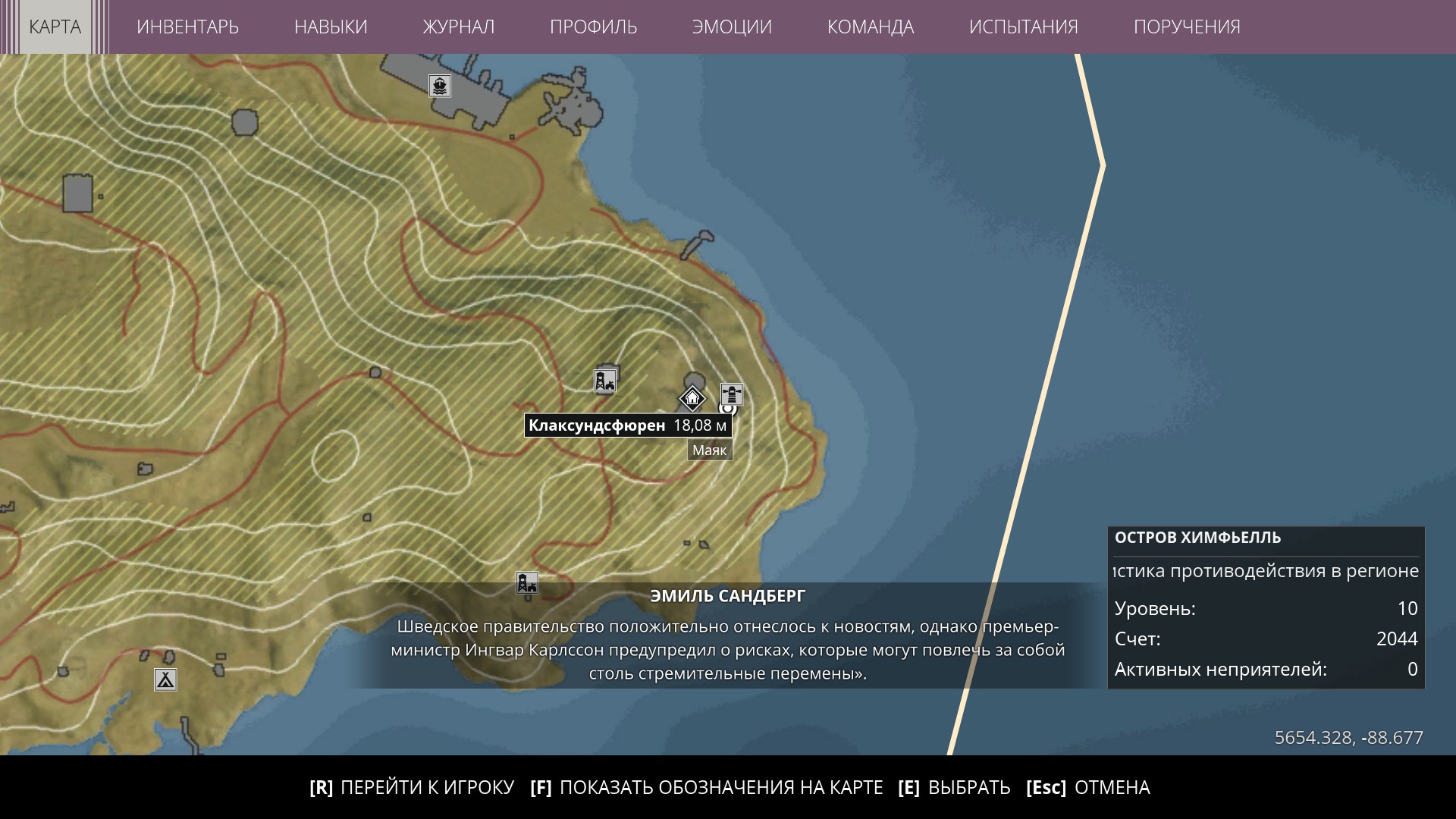Image resolution: width=1456 pixels, height=819 pixels.
Task: Click the round player position marker
Action: 727,408
